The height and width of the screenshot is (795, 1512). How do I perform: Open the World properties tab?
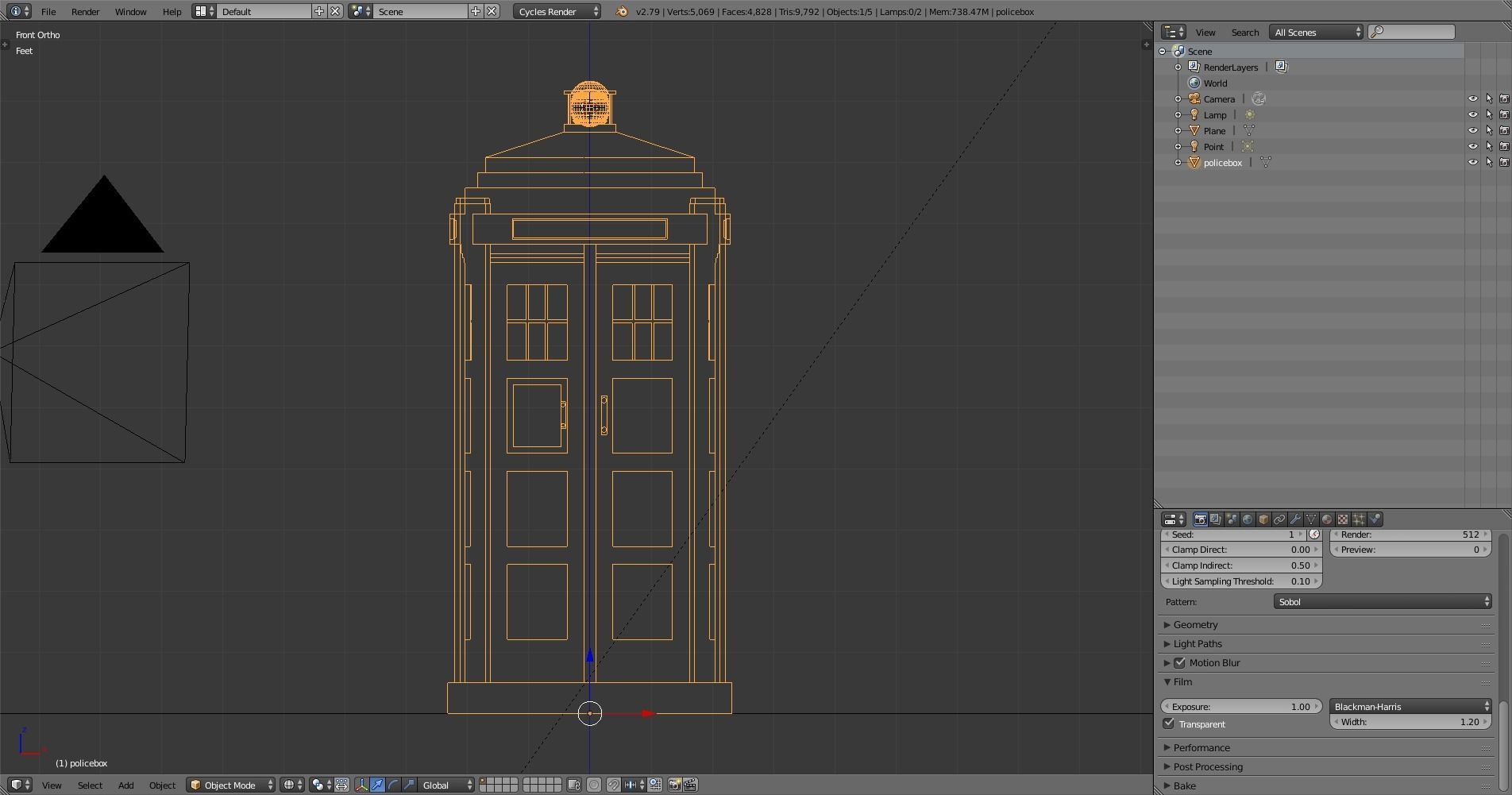click(x=1248, y=519)
